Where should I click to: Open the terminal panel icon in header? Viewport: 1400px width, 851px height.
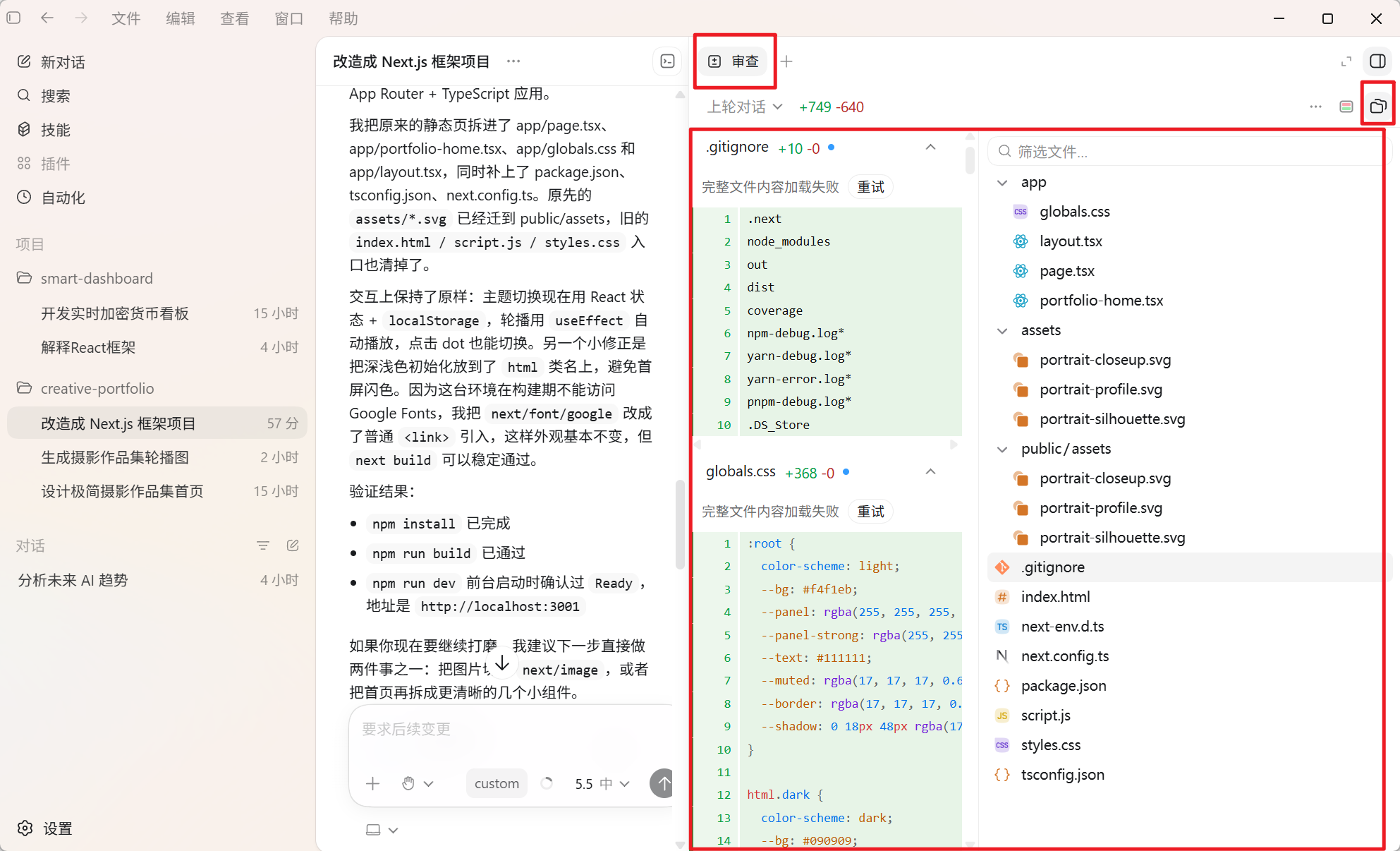click(x=667, y=61)
